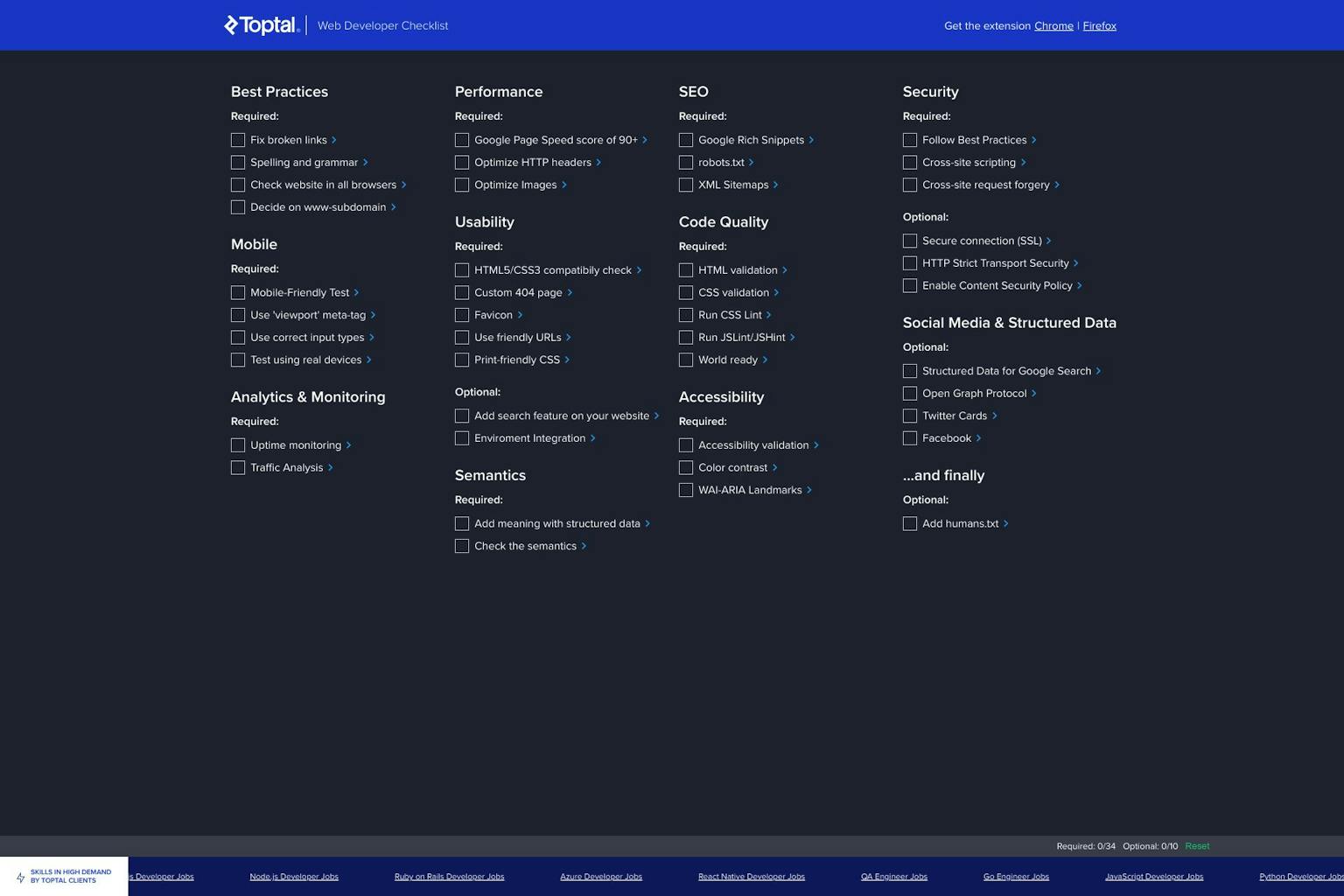Screen dimensions: 1344x896
Task: Check off 'Twitter Cards'
Action: (x=910, y=416)
